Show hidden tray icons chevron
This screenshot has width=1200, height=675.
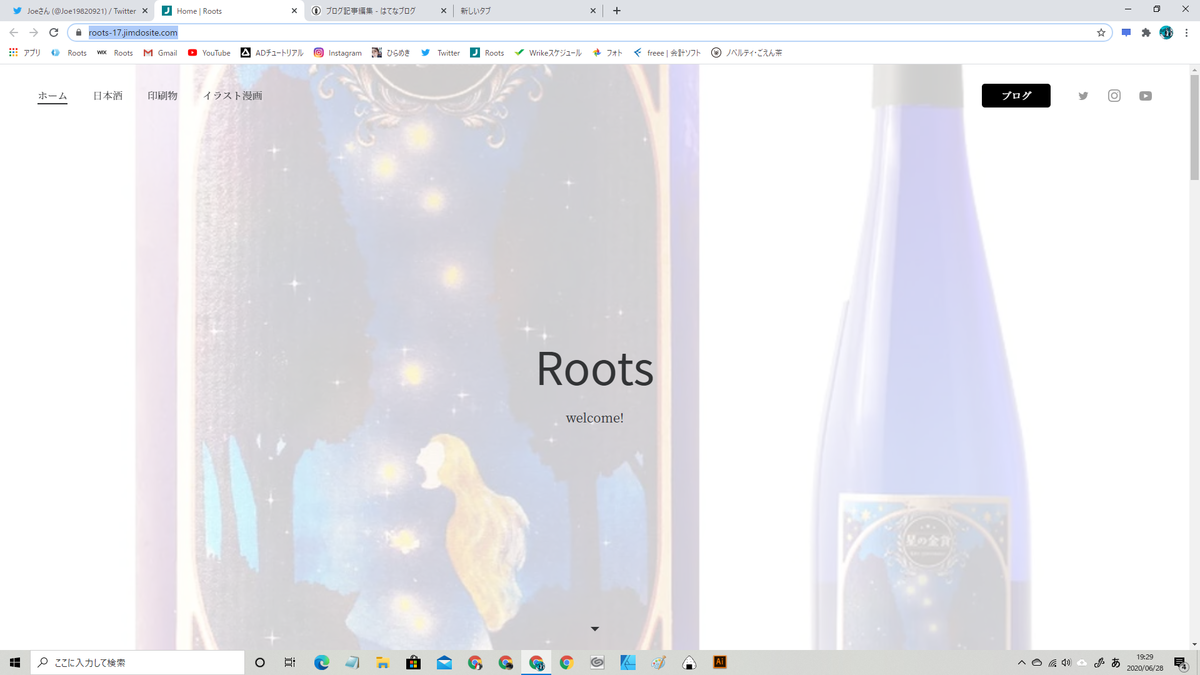coord(1021,662)
